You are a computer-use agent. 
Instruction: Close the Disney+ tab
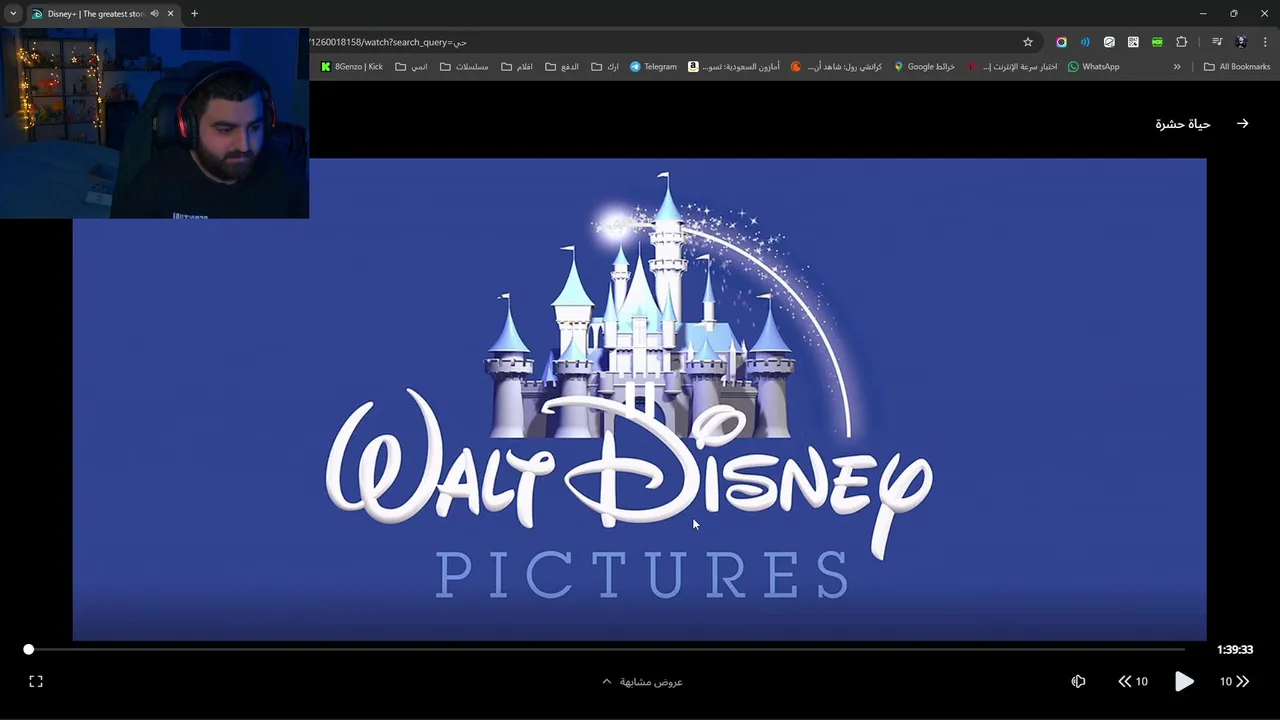[170, 14]
